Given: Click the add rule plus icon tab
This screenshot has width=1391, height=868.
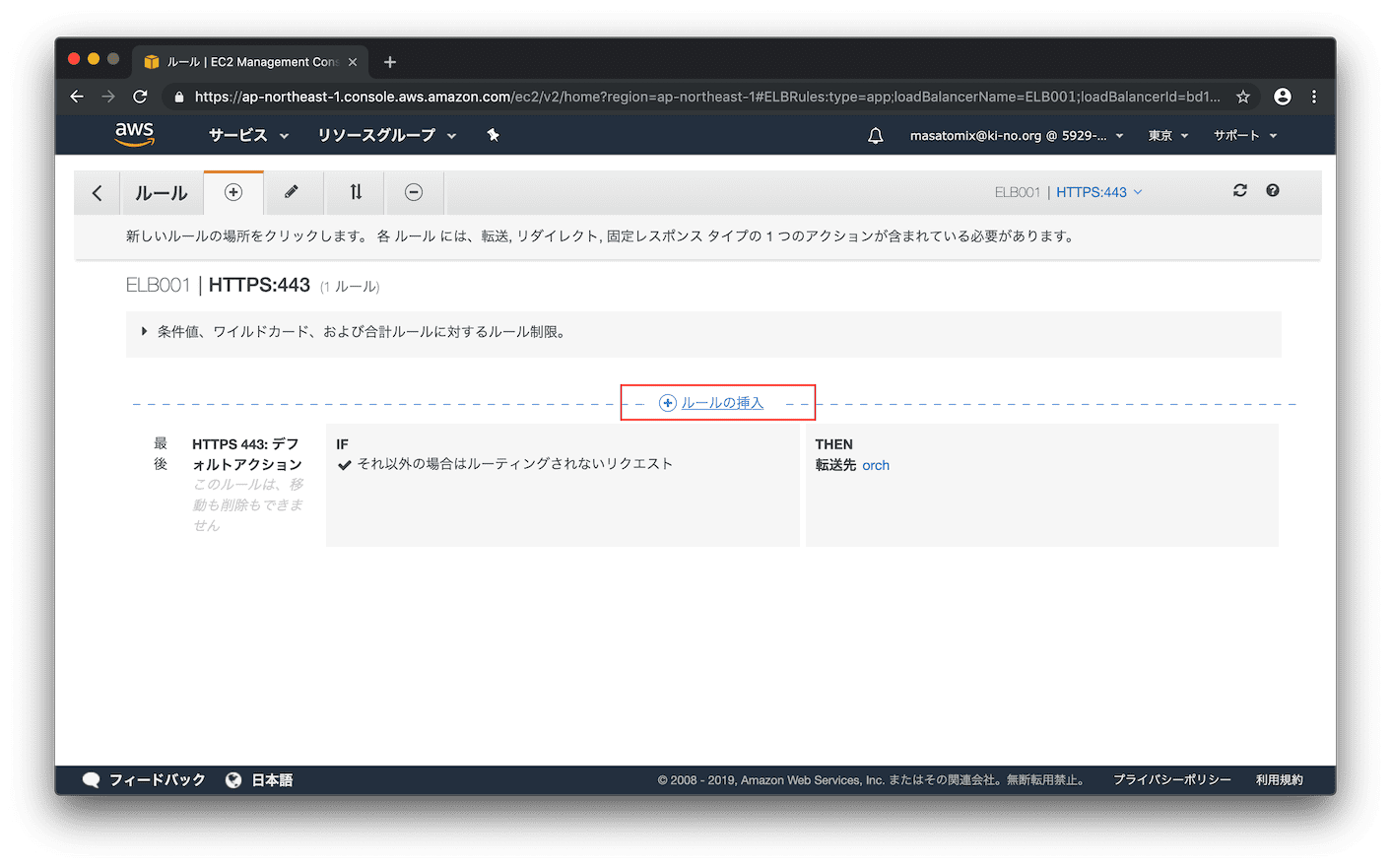Looking at the screenshot, I should tap(233, 192).
